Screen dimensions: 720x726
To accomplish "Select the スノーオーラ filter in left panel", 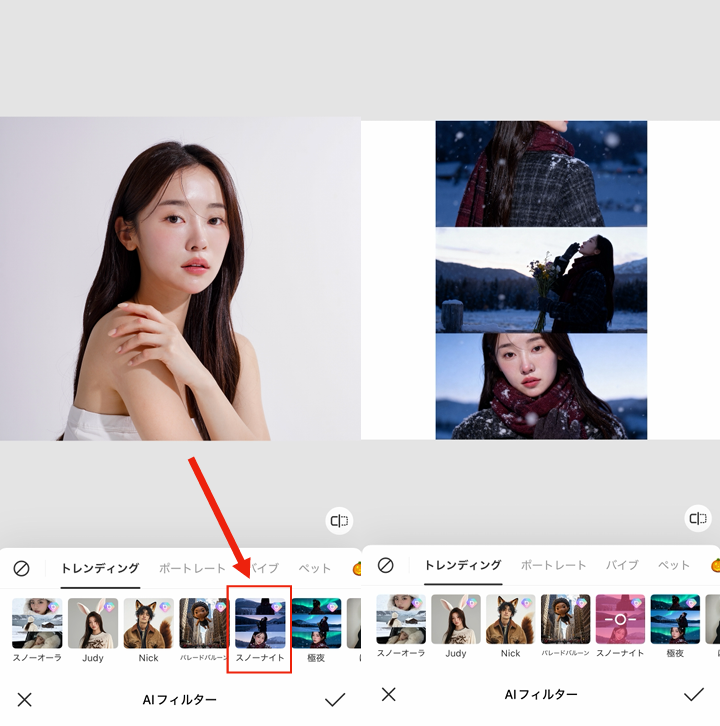I will 37,623.
